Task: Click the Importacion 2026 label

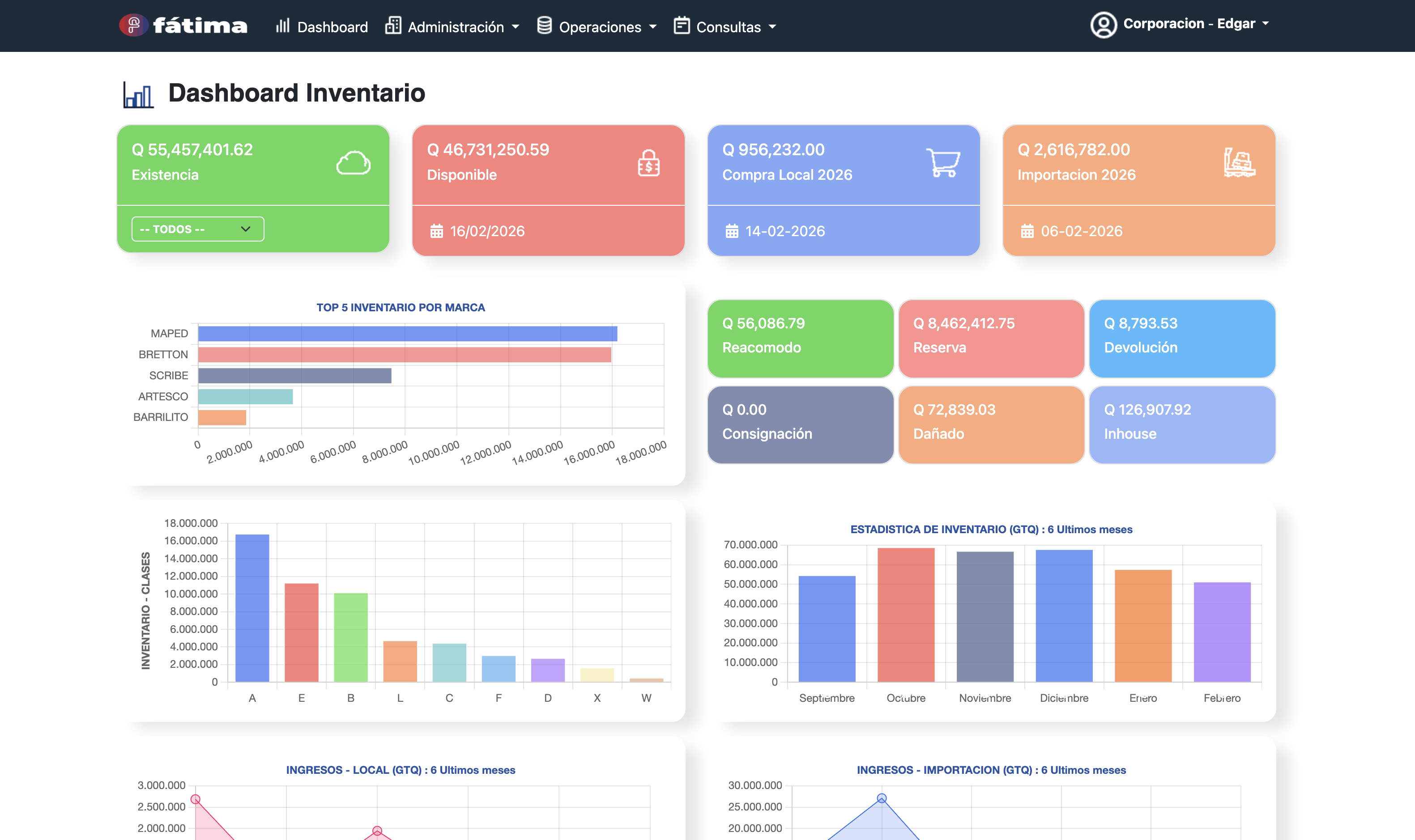Action: click(1076, 175)
